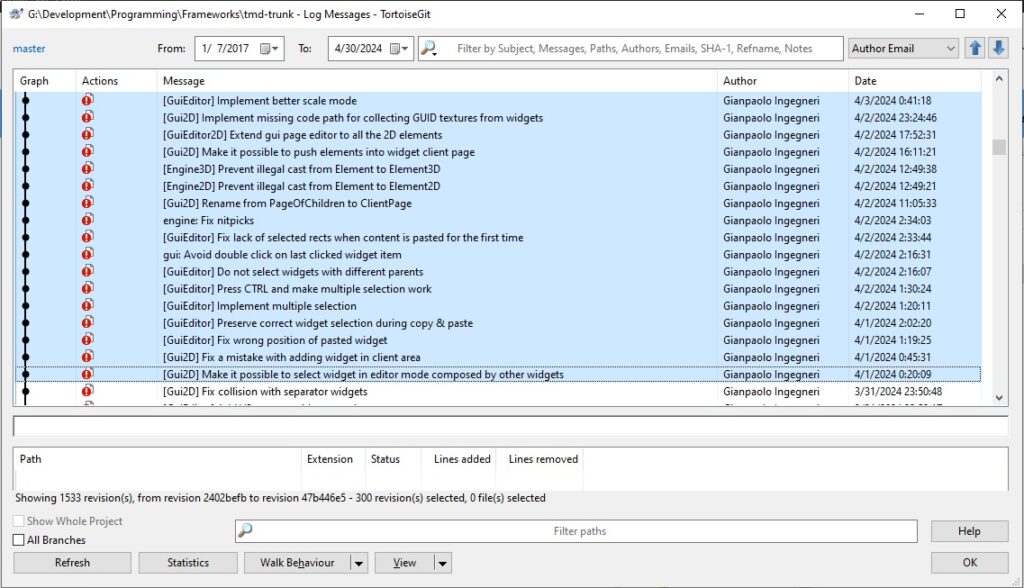
Task: Click the View button
Action: 404,563
